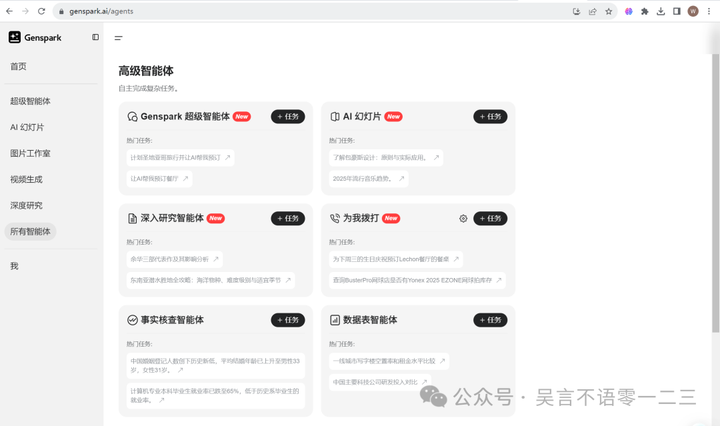Open the Lechon餐厅 booking suggested task
This screenshot has height=426, width=720.
pyautogui.click(x=396, y=259)
